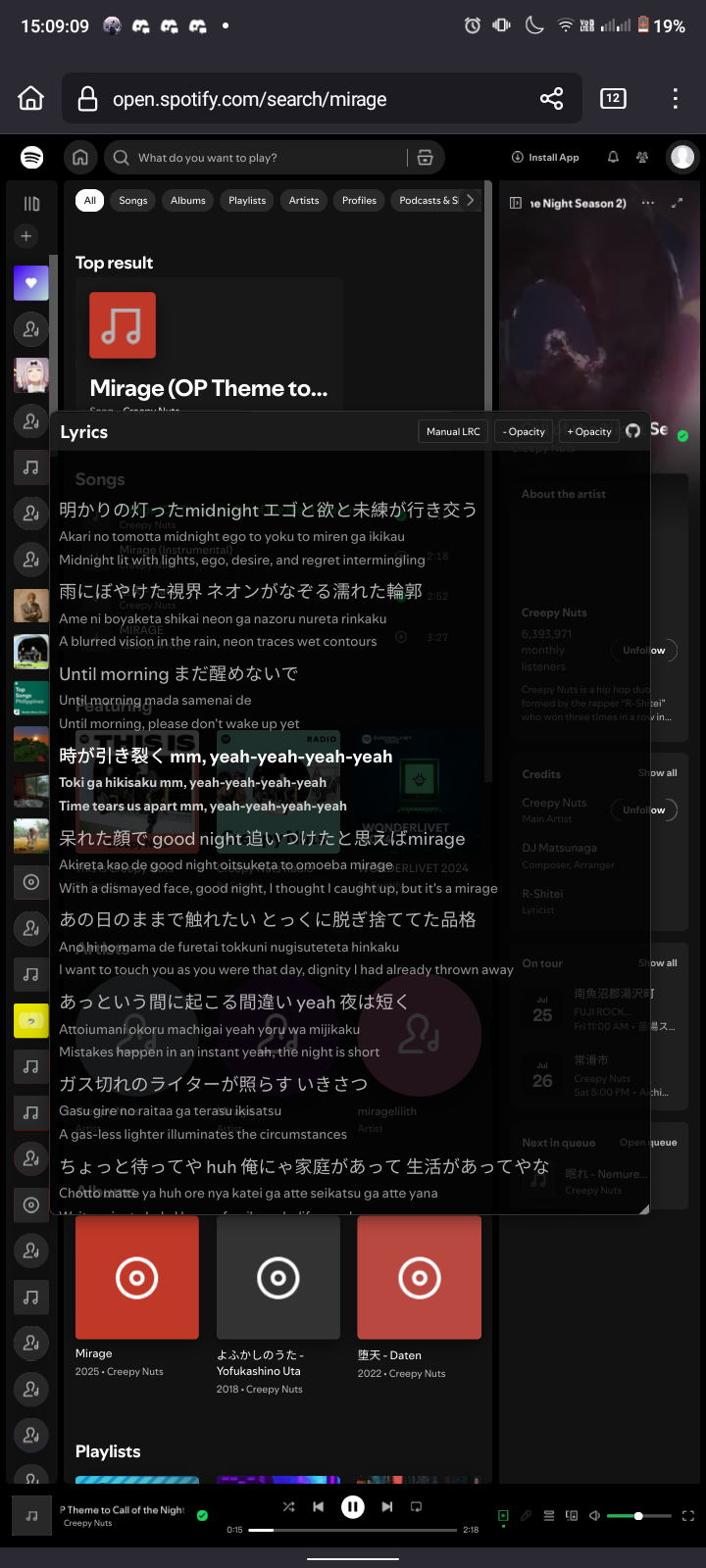706x1568 pixels.
Task: Filter search results by Albums
Action: 188,200
